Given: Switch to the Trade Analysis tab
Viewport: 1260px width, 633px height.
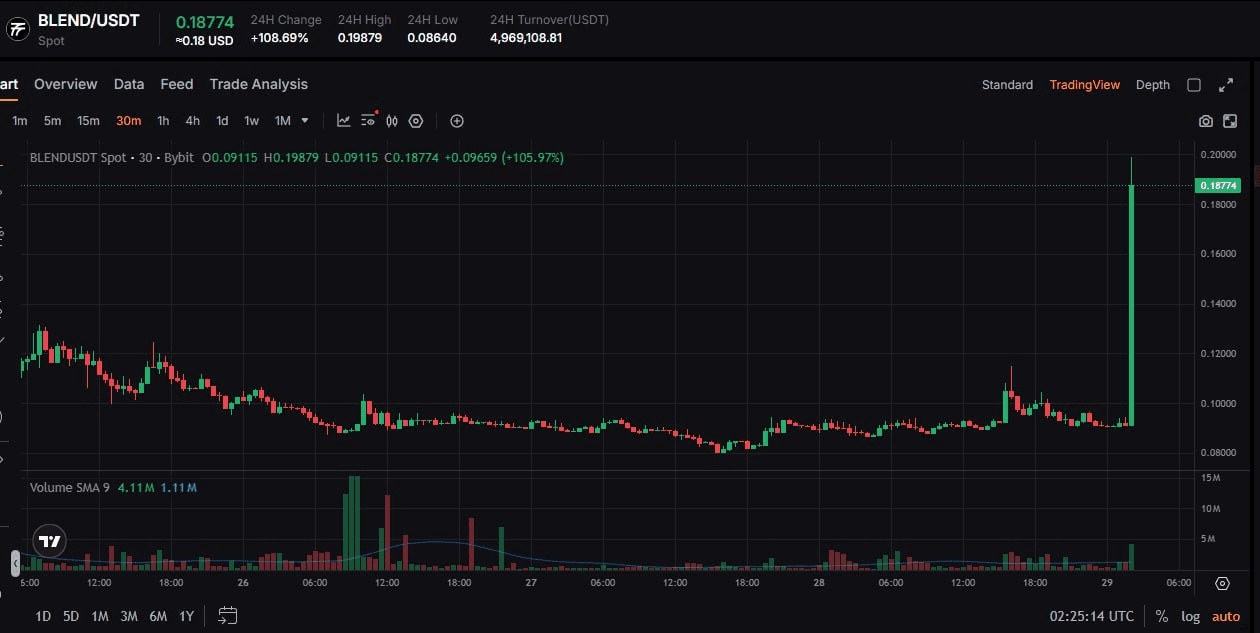Looking at the screenshot, I should click(258, 84).
